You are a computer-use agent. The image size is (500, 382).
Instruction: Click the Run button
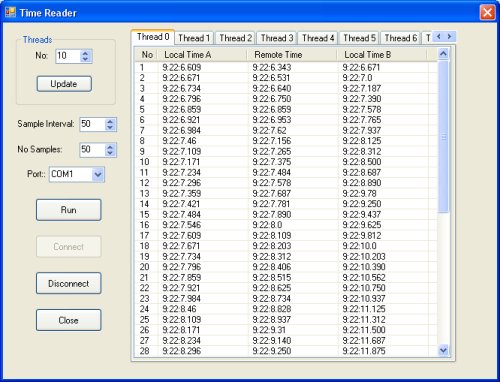click(68, 210)
